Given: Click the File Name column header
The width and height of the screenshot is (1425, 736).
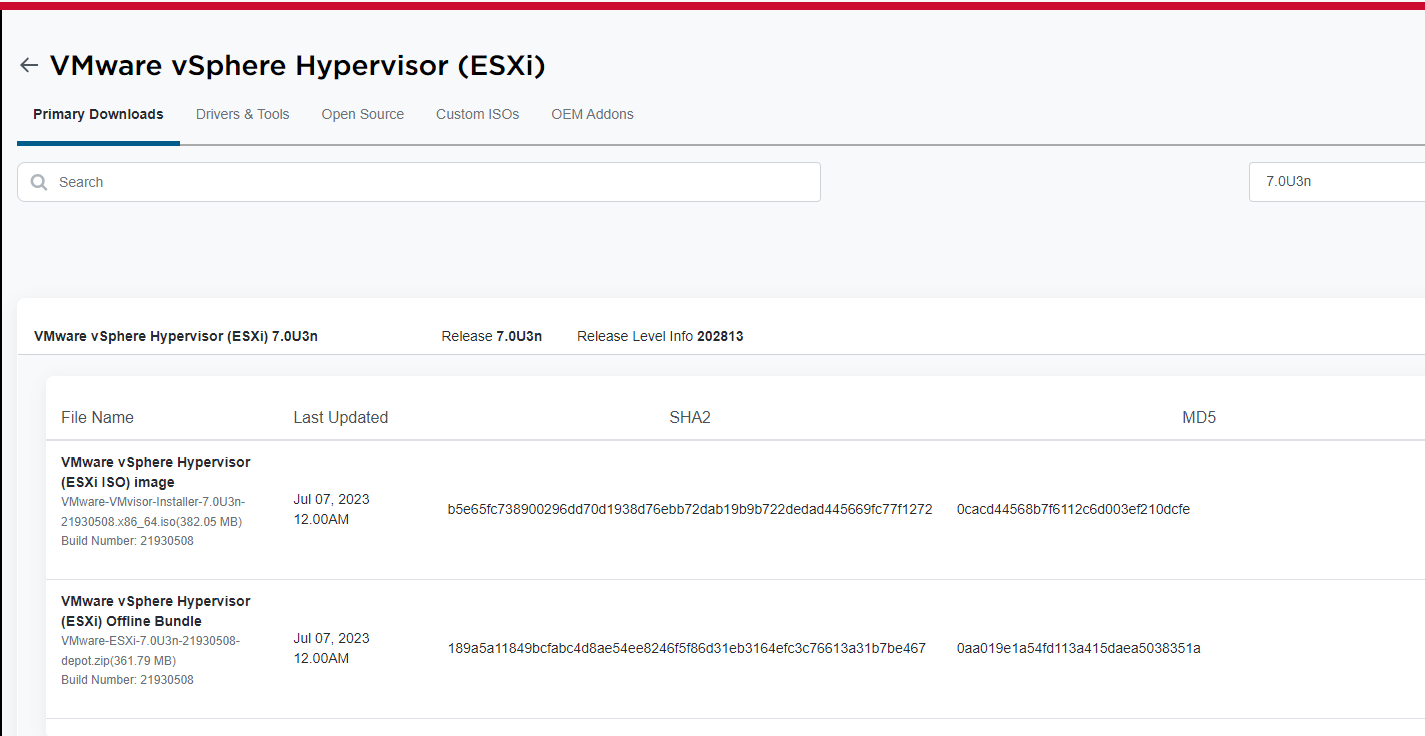Looking at the screenshot, I should coord(97,417).
